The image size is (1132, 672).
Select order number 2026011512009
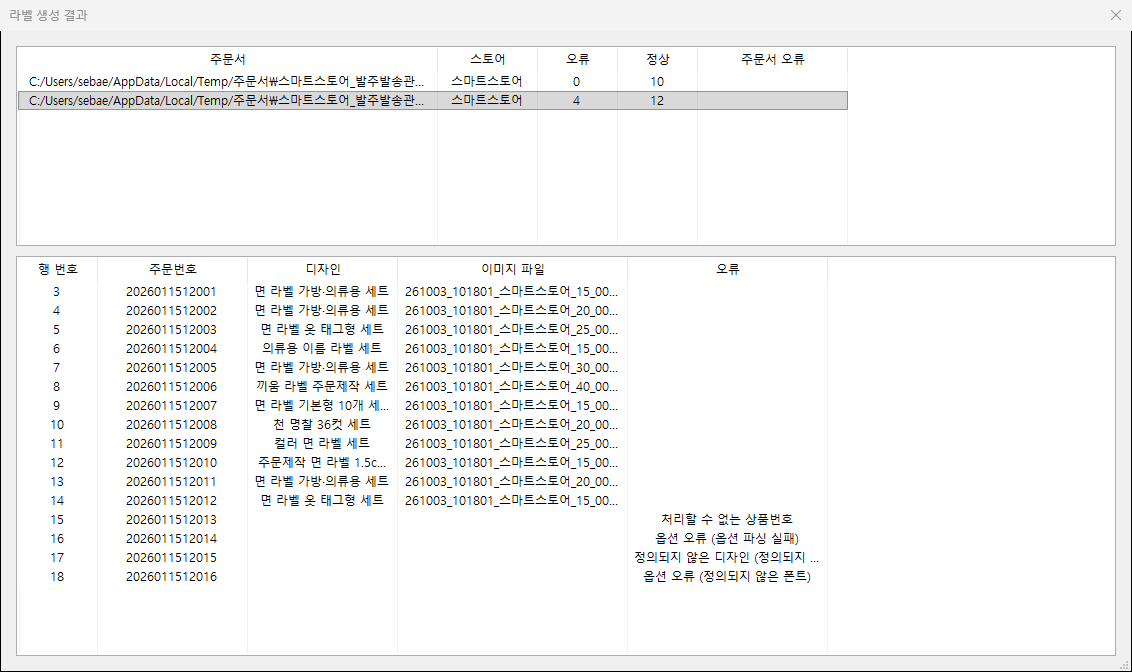(x=171, y=444)
